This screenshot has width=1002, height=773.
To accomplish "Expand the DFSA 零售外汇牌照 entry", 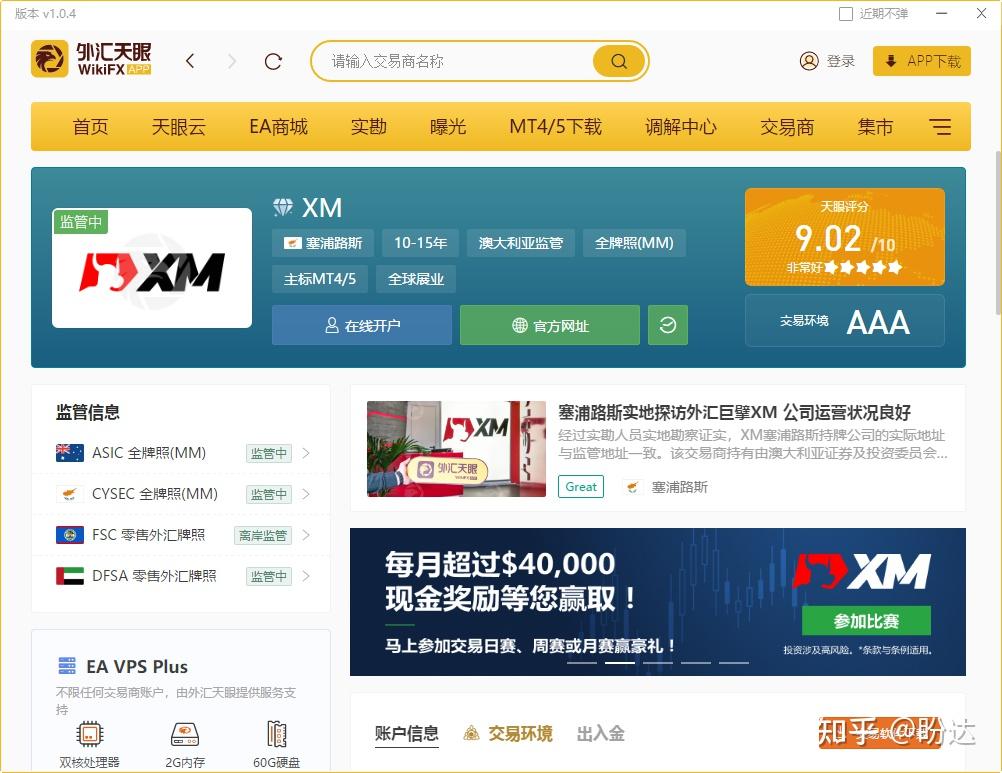I will (306, 576).
